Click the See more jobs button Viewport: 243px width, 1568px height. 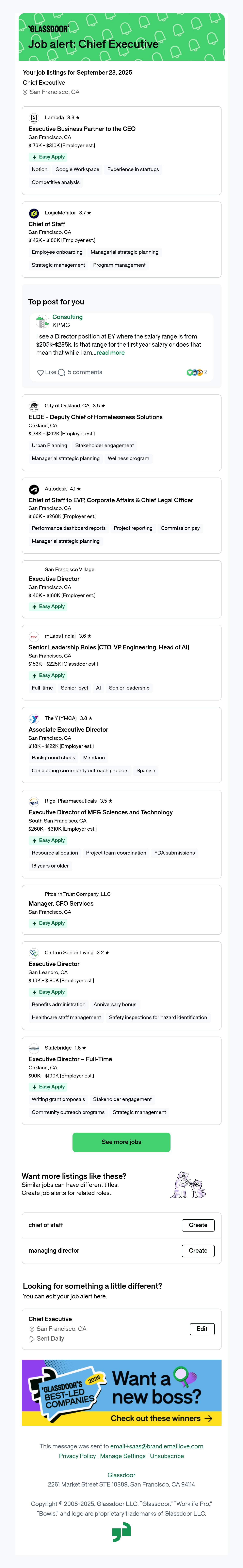click(x=122, y=1142)
